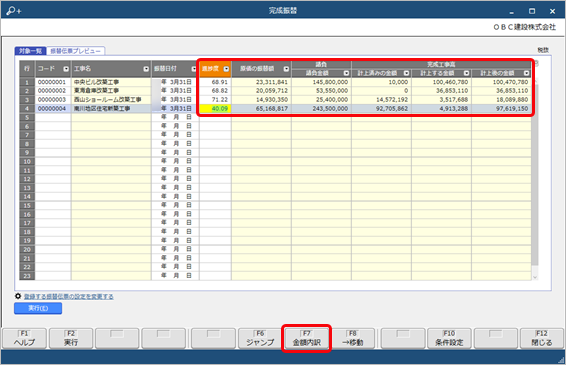Open the 工事名 column filter arrow

click(146, 69)
